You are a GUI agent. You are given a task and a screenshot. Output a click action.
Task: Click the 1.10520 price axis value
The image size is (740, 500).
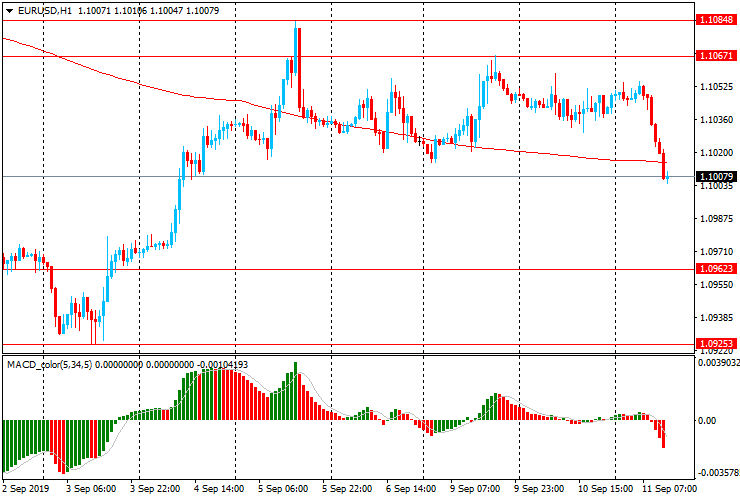point(716,87)
